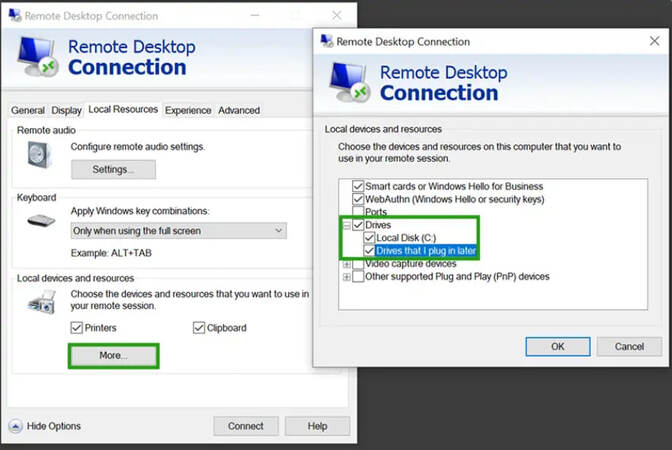Screen dimensions: 672x450
Task: Expand the Video capture devices node
Action: (x=346, y=264)
